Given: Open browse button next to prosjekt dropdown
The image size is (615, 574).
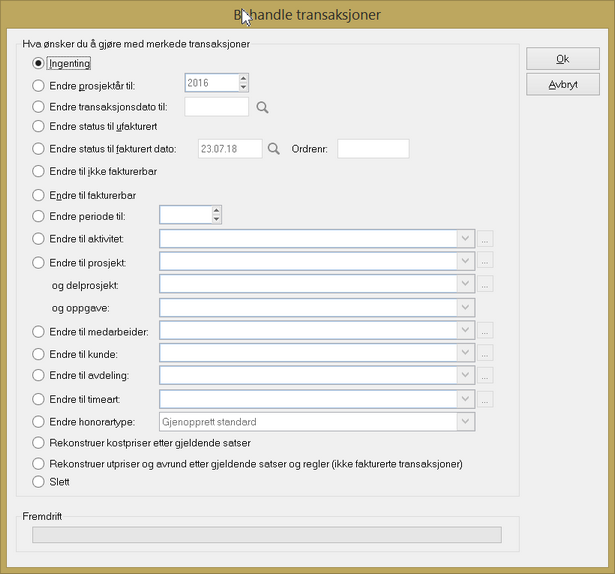Looking at the screenshot, I should click(485, 261).
